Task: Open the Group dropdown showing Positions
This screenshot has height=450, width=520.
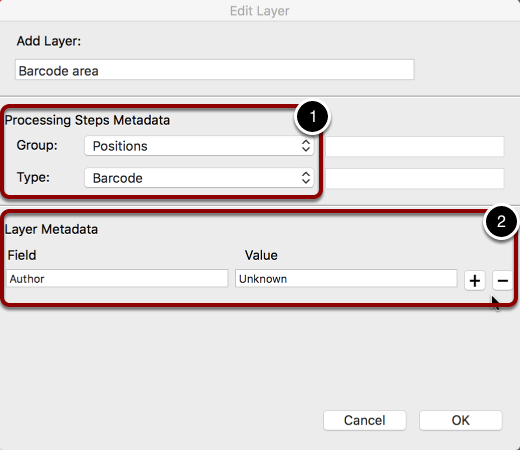Action: click(x=199, y=146)
